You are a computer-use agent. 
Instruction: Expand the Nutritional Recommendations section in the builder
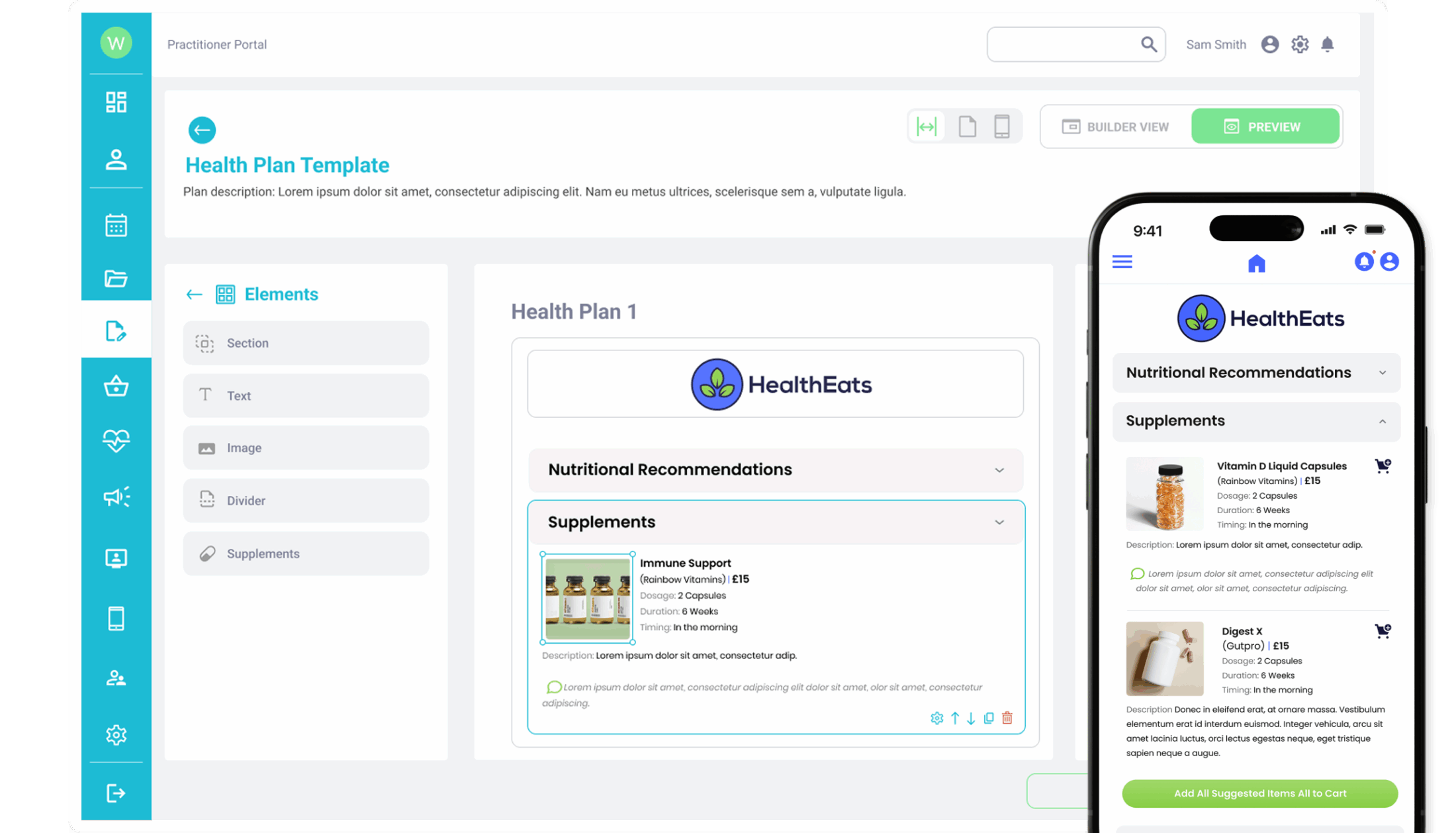pyautogui.click(x=999, y=470)
